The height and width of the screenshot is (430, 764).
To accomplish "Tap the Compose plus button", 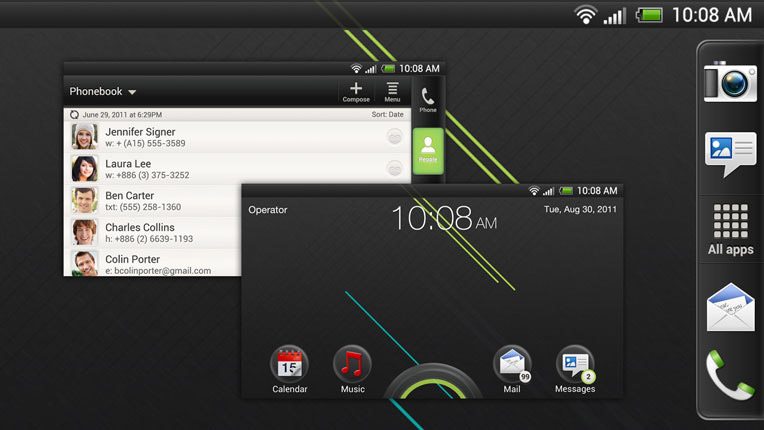I will pos(356,92).
